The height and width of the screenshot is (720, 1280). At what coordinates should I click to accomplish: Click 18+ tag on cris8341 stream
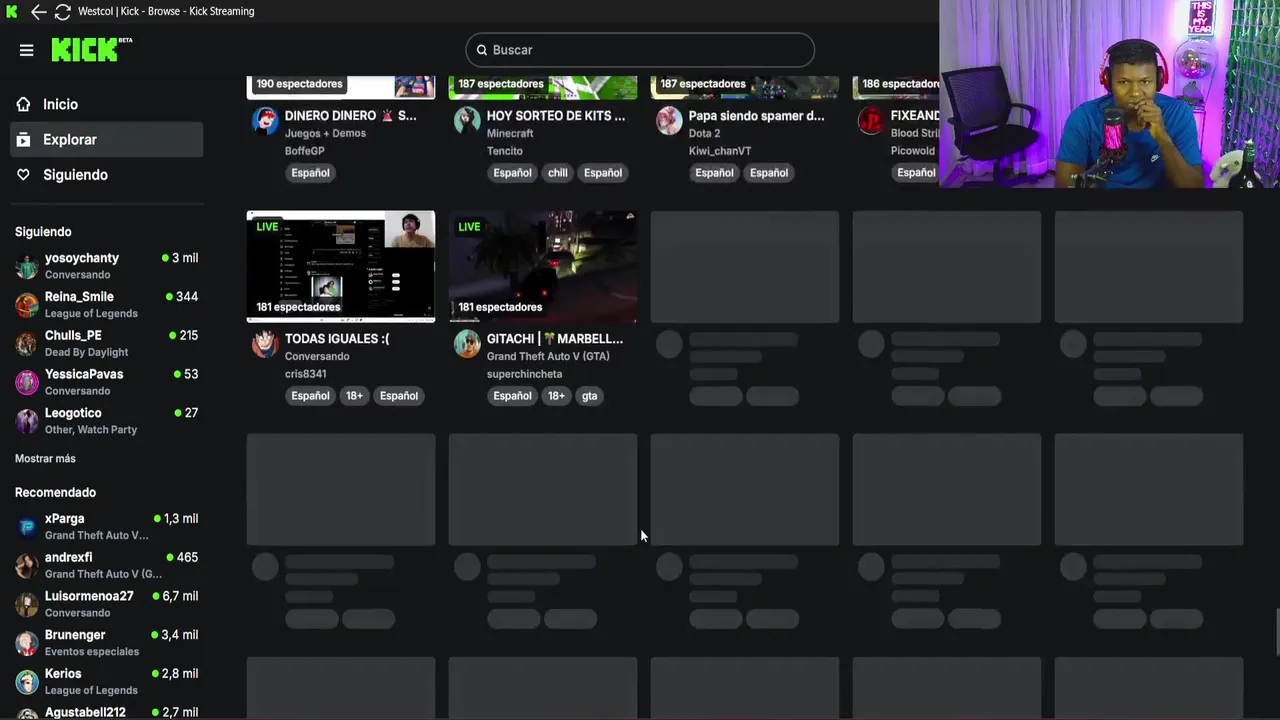pyautogui.click(x=355, y=396)
